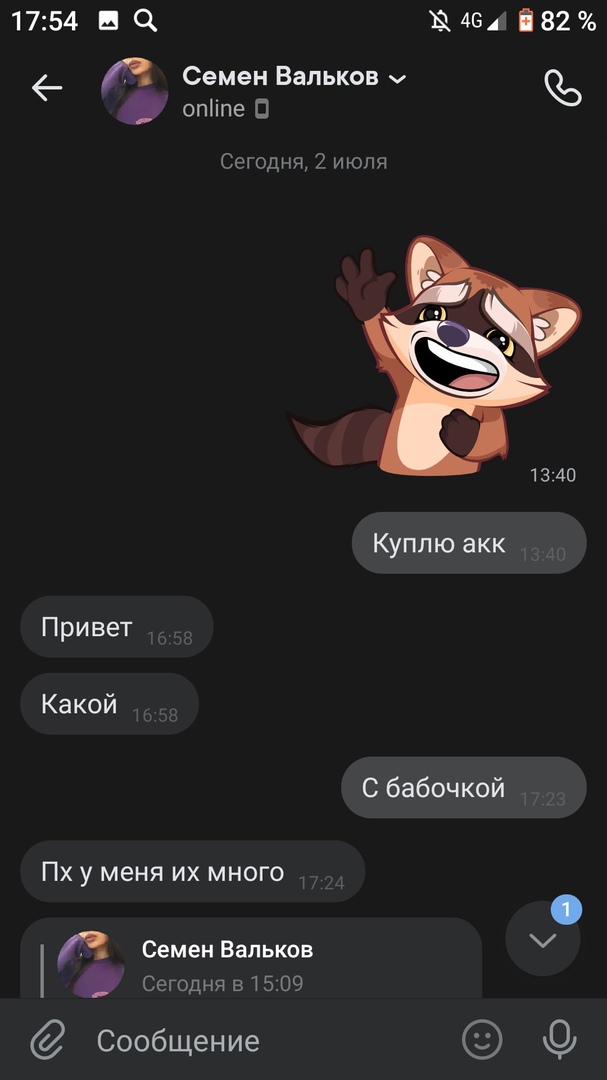
Task: Tap the 'Какой' message bubble
Action: point(109,704)
